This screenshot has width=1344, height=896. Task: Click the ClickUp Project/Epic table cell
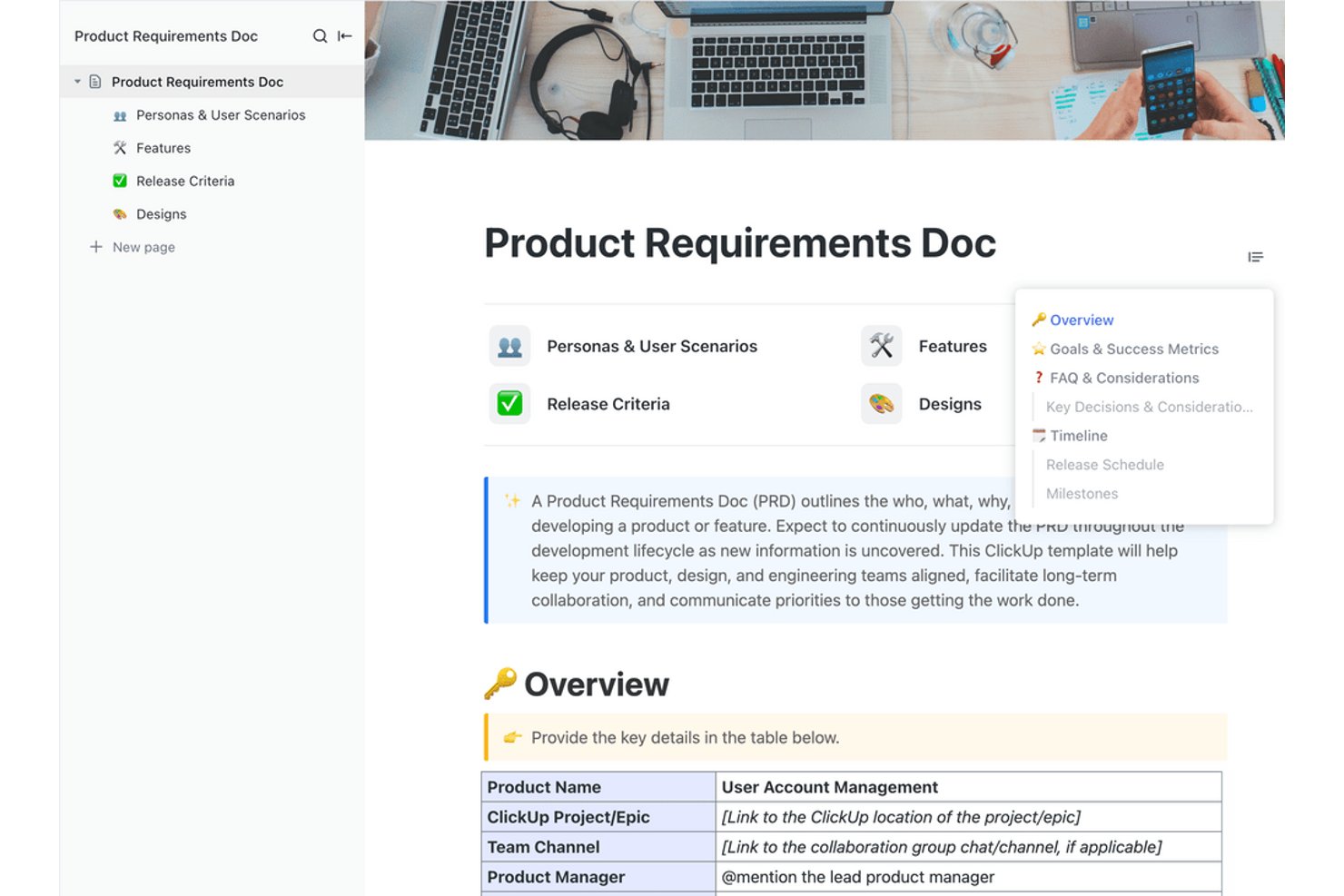[x=598, y=817]
